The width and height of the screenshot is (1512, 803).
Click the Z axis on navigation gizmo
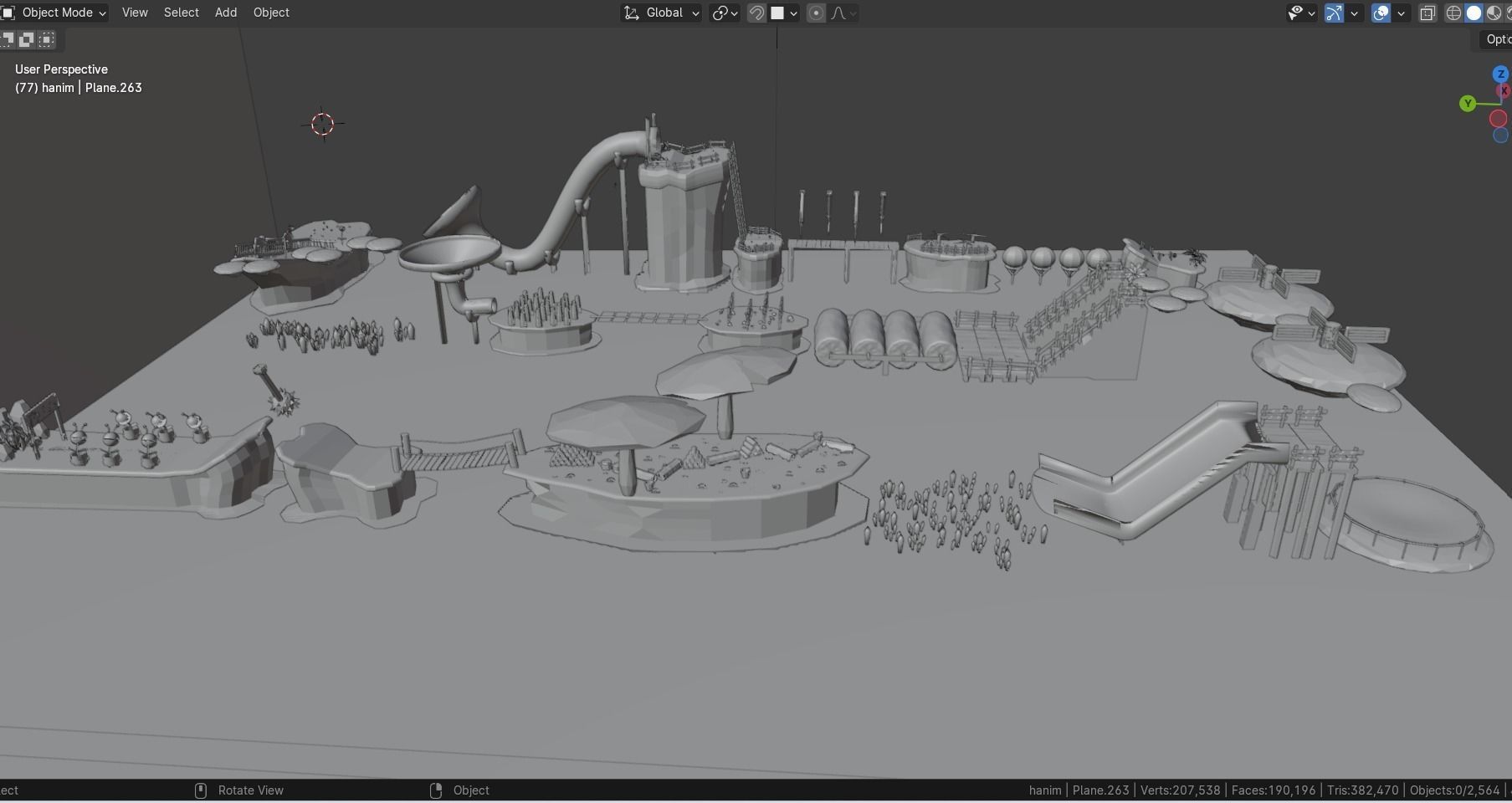coord(1500,74)
